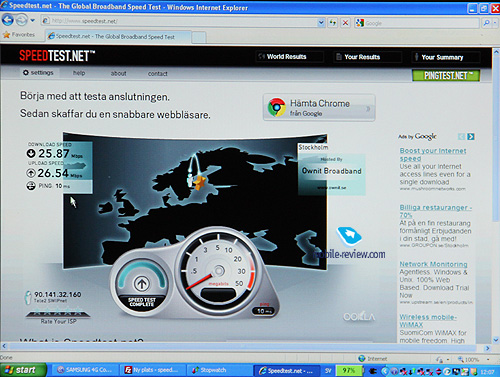Select the Speedtest.net browser tab
The height and width of the screenshot is (377, 500).
point(118,37)
